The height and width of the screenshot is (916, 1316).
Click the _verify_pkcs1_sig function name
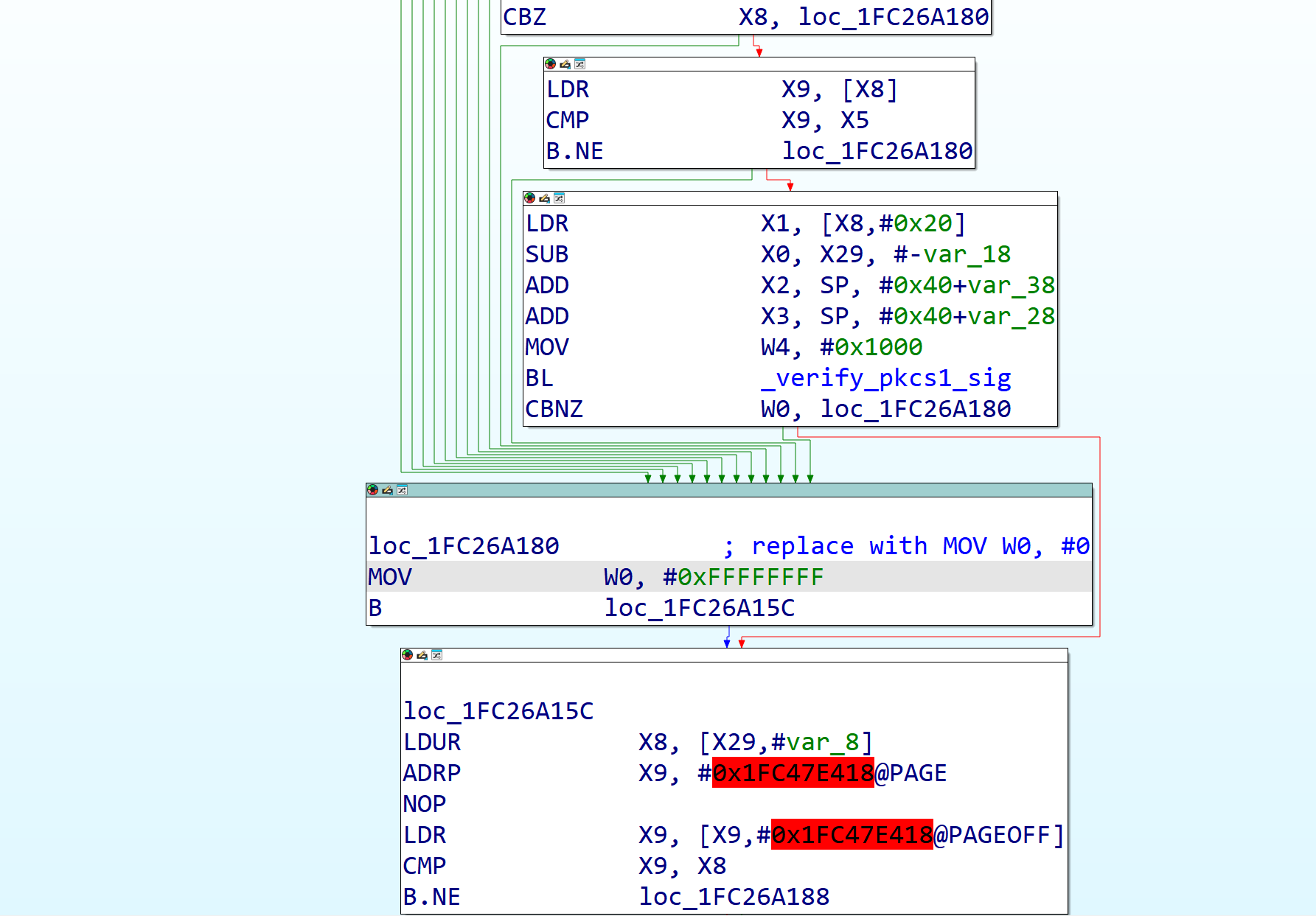pyautogui.click(x=885, y=378)
